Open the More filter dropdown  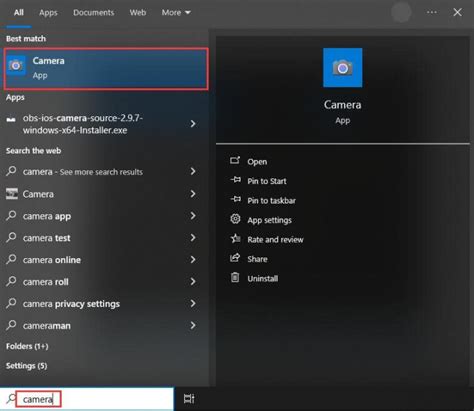176,13
